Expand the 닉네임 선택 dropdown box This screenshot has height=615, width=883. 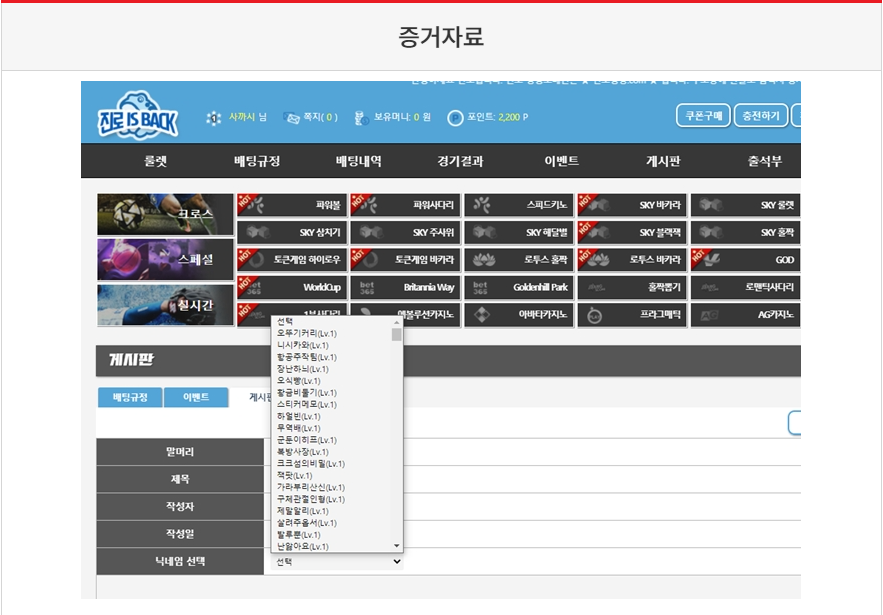[338, 562]
